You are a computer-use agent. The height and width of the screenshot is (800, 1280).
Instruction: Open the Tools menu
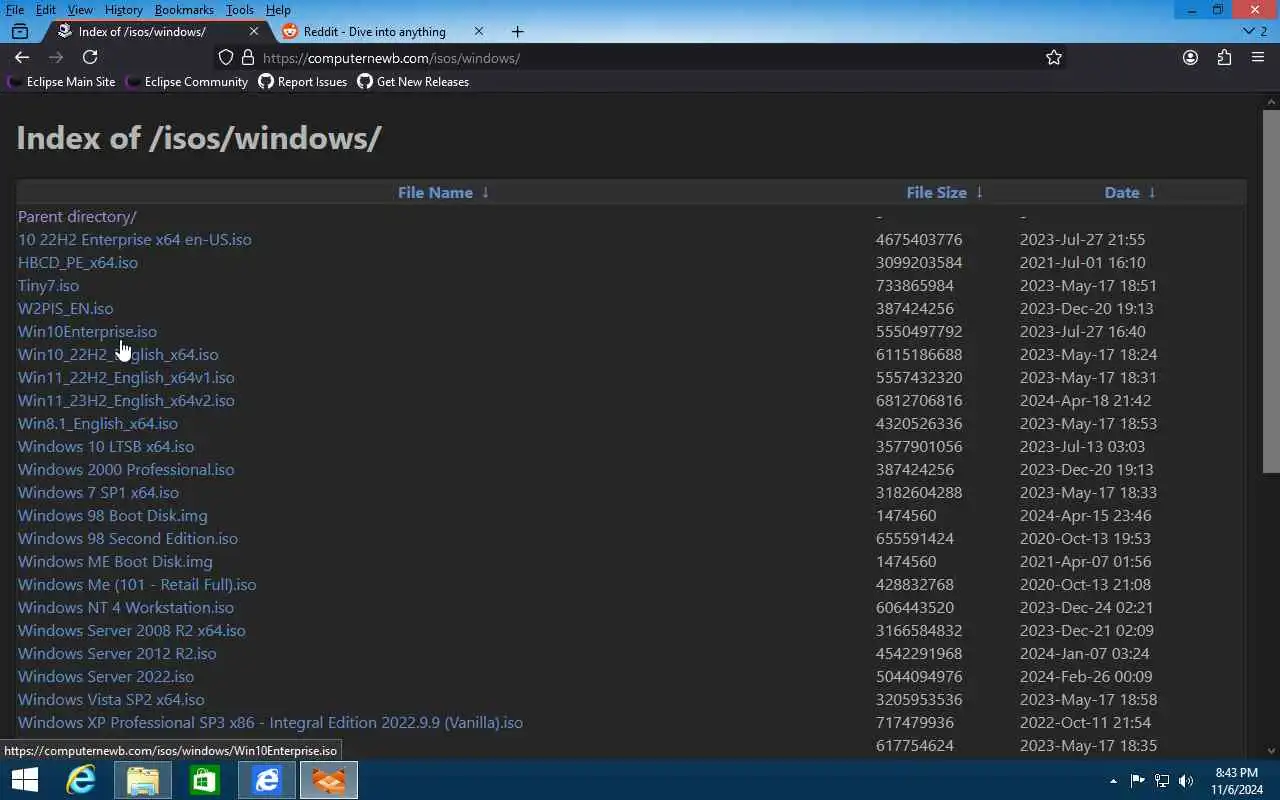[240, 9]
